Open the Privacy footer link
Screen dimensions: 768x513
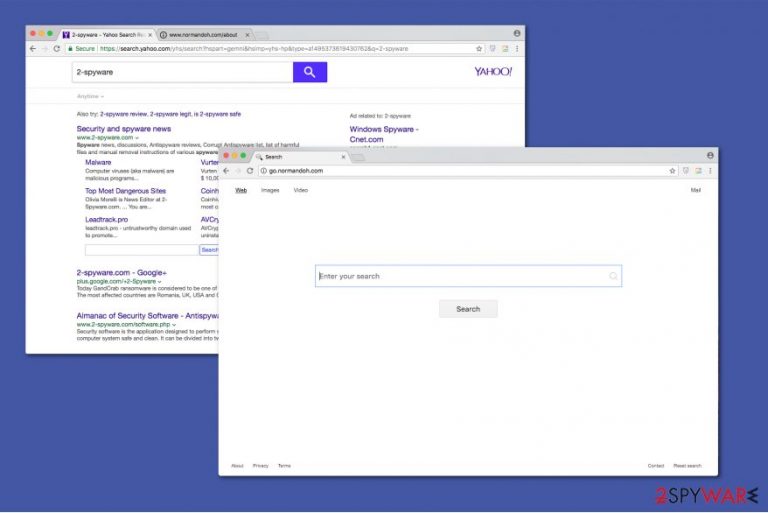pyautogui.click(x=261, y=466)
